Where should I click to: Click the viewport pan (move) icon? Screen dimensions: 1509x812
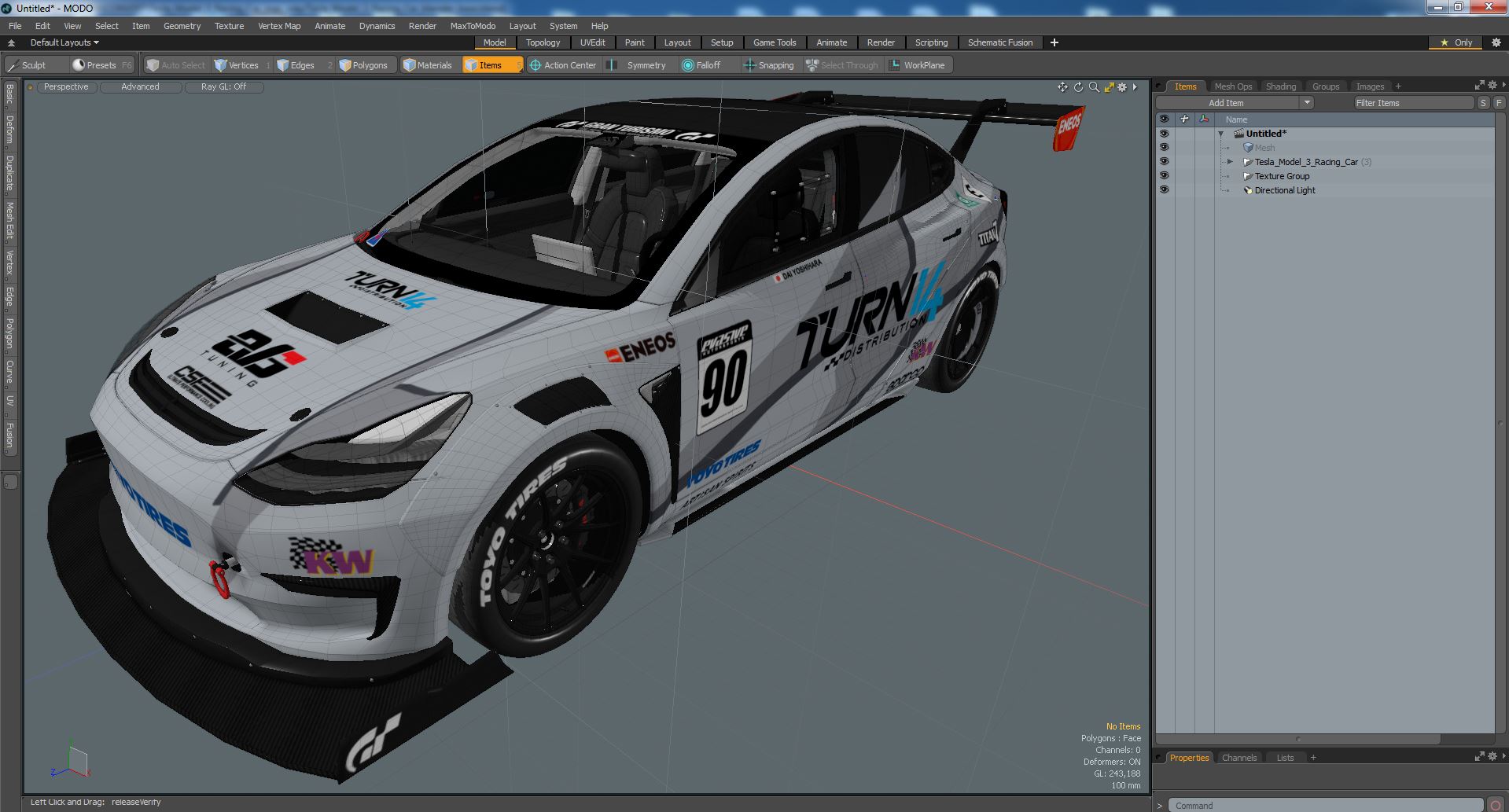(x=1062, y=87)
